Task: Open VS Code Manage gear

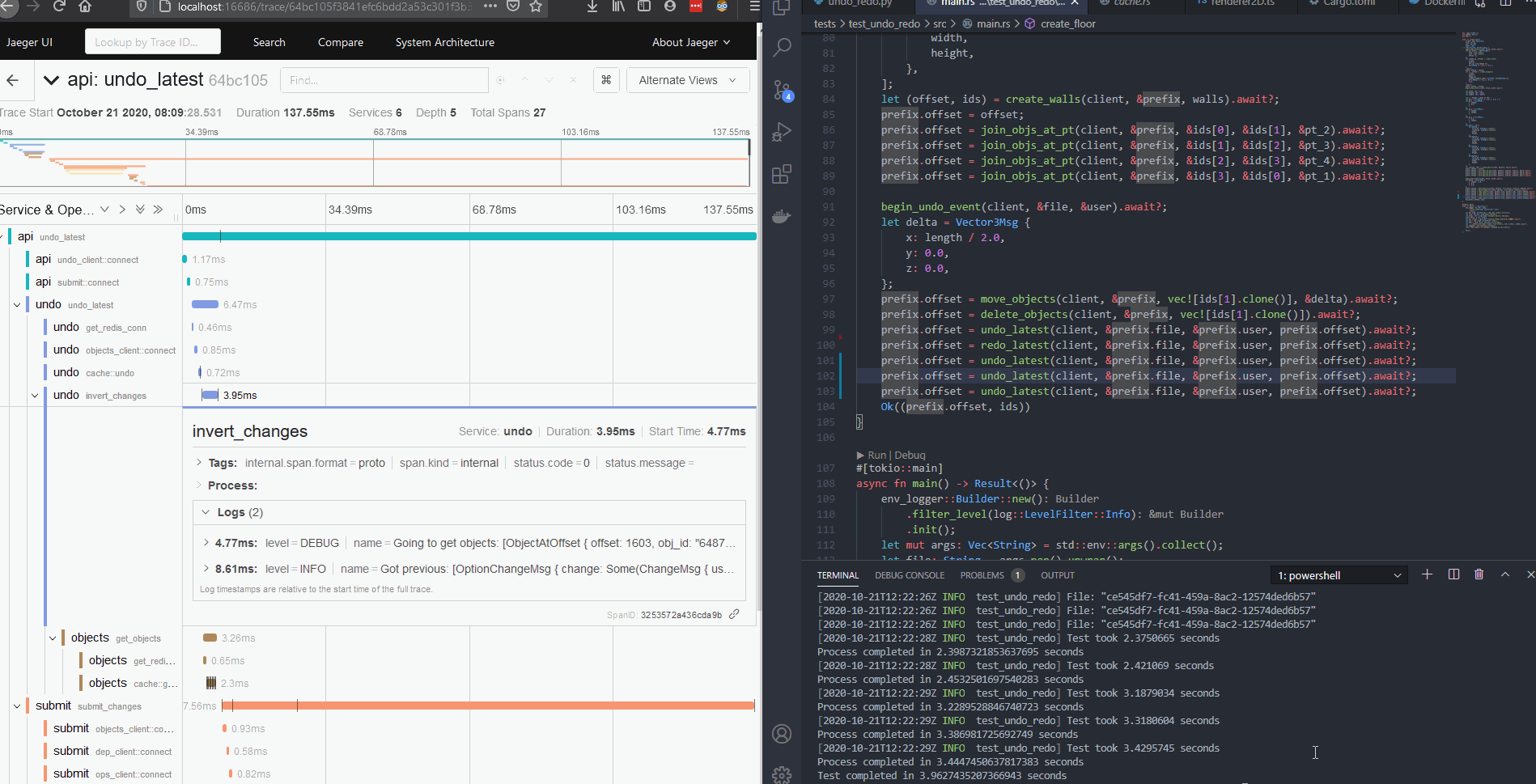Action: [x=782, y=775]
